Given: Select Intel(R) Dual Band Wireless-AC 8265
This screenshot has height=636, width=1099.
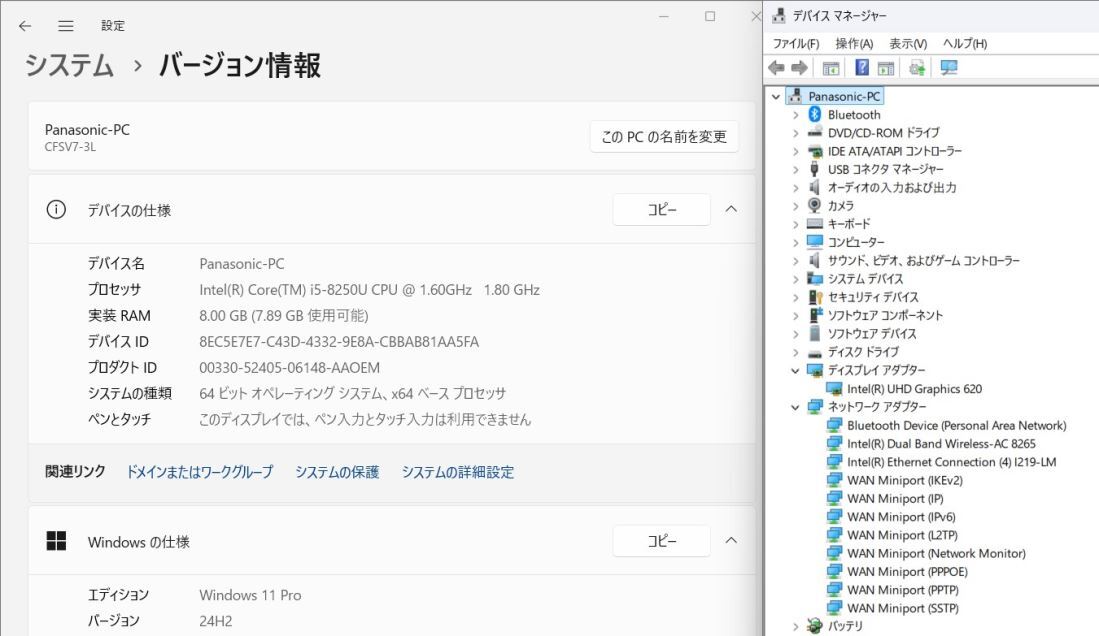Looking at the screenshot, I should click(941, 443).
